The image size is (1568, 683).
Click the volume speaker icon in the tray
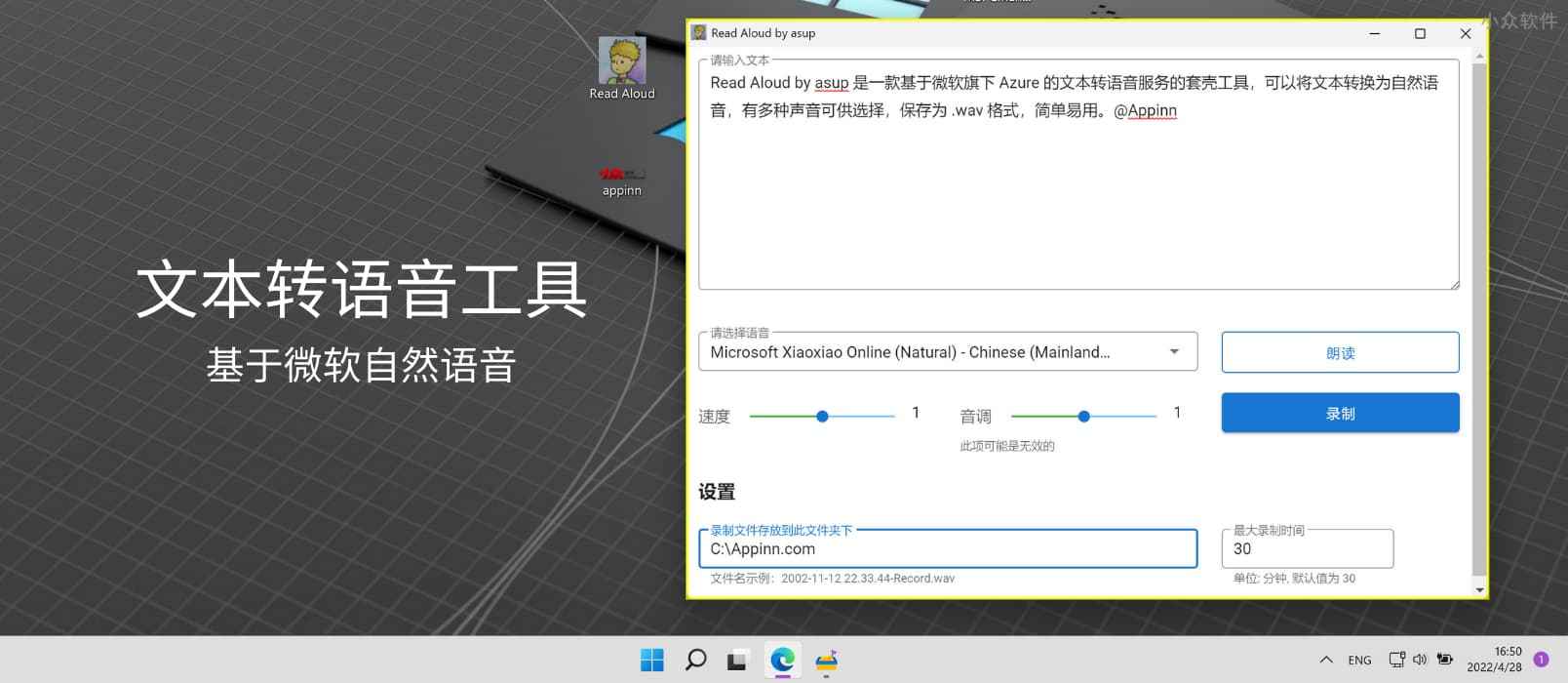(1420, 660)
